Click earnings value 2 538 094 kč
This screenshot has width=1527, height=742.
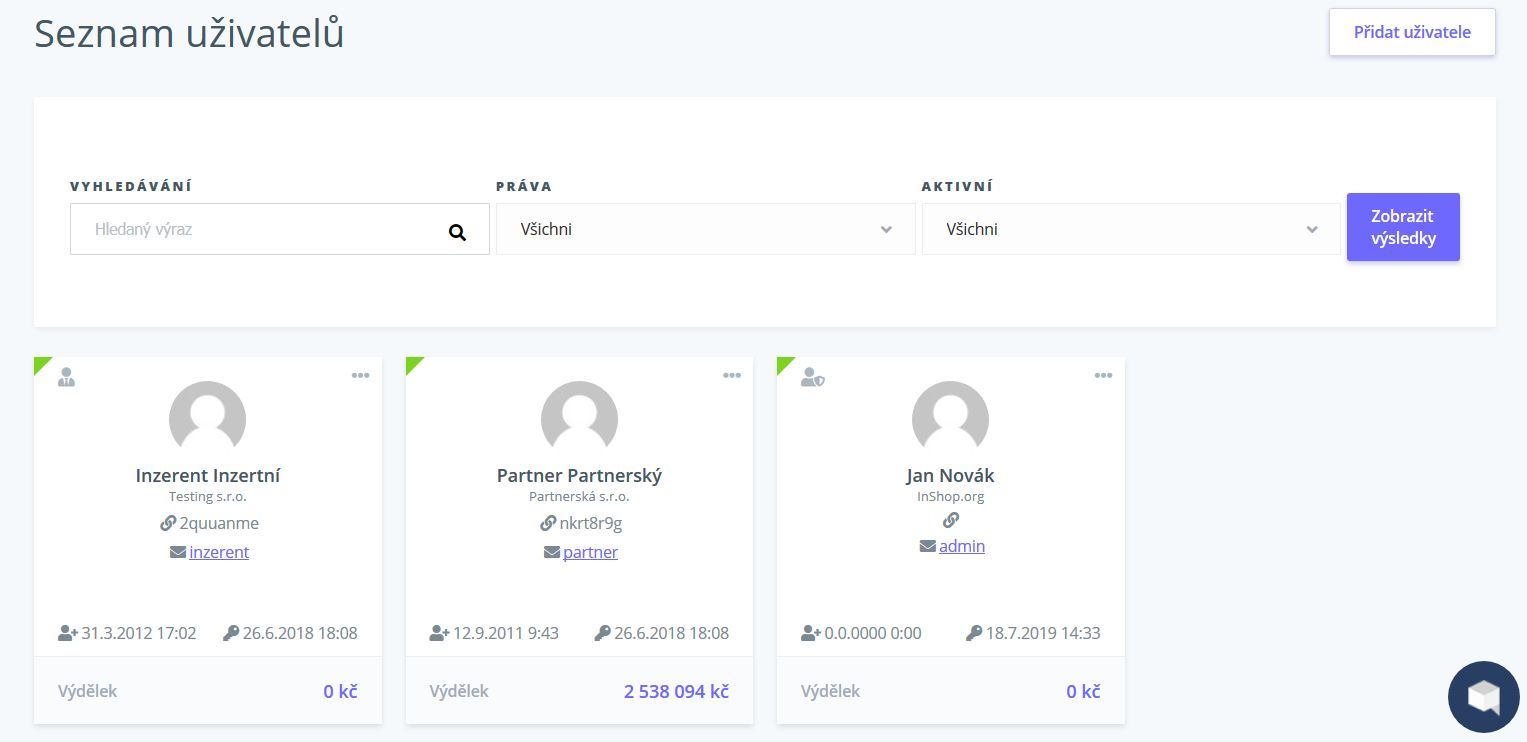pos(676,691)
